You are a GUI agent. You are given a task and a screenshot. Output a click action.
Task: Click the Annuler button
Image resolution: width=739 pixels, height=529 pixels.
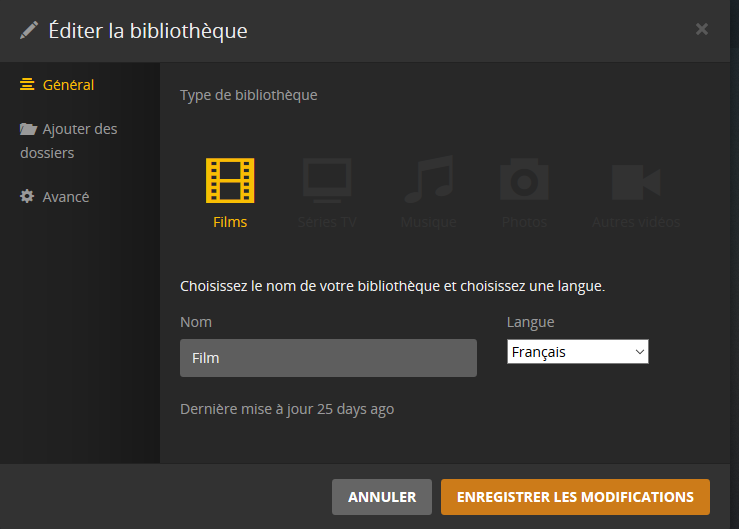coord(382,497)
